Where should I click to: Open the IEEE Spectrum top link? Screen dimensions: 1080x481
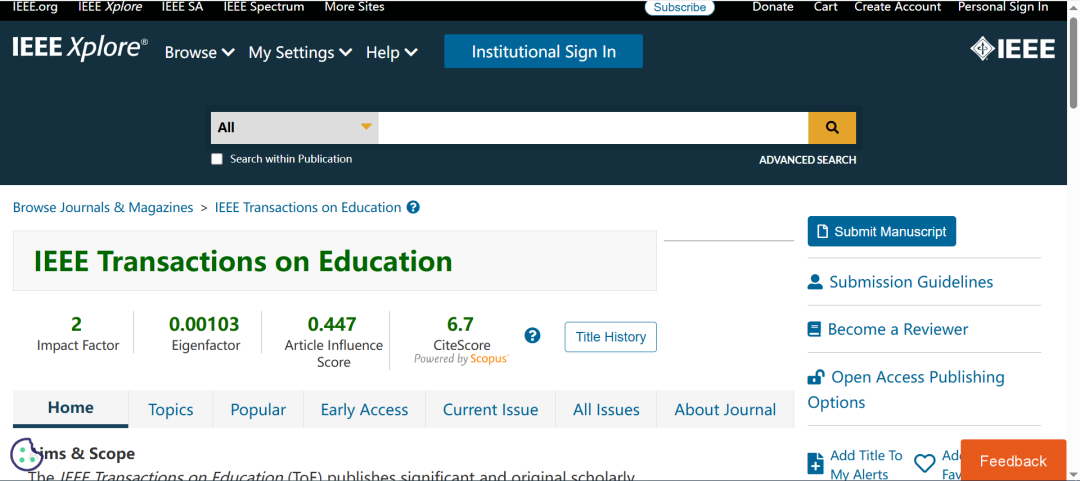tap(264, 7)
